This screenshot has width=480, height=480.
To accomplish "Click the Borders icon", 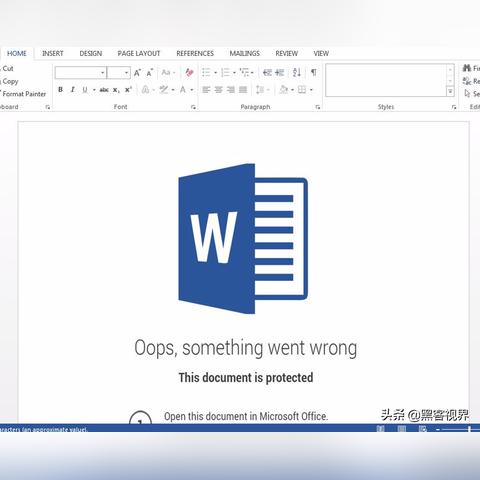I will pos(302,89).
